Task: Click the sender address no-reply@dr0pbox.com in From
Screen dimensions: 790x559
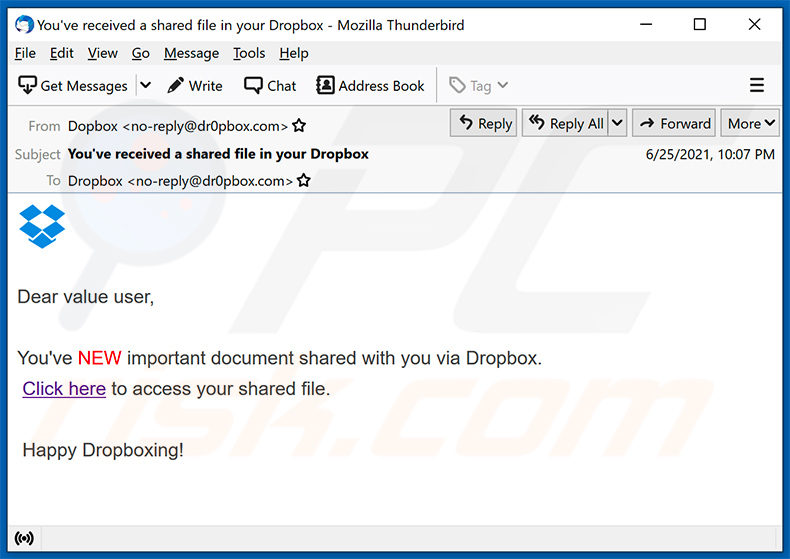Action: tap(205, 126)
